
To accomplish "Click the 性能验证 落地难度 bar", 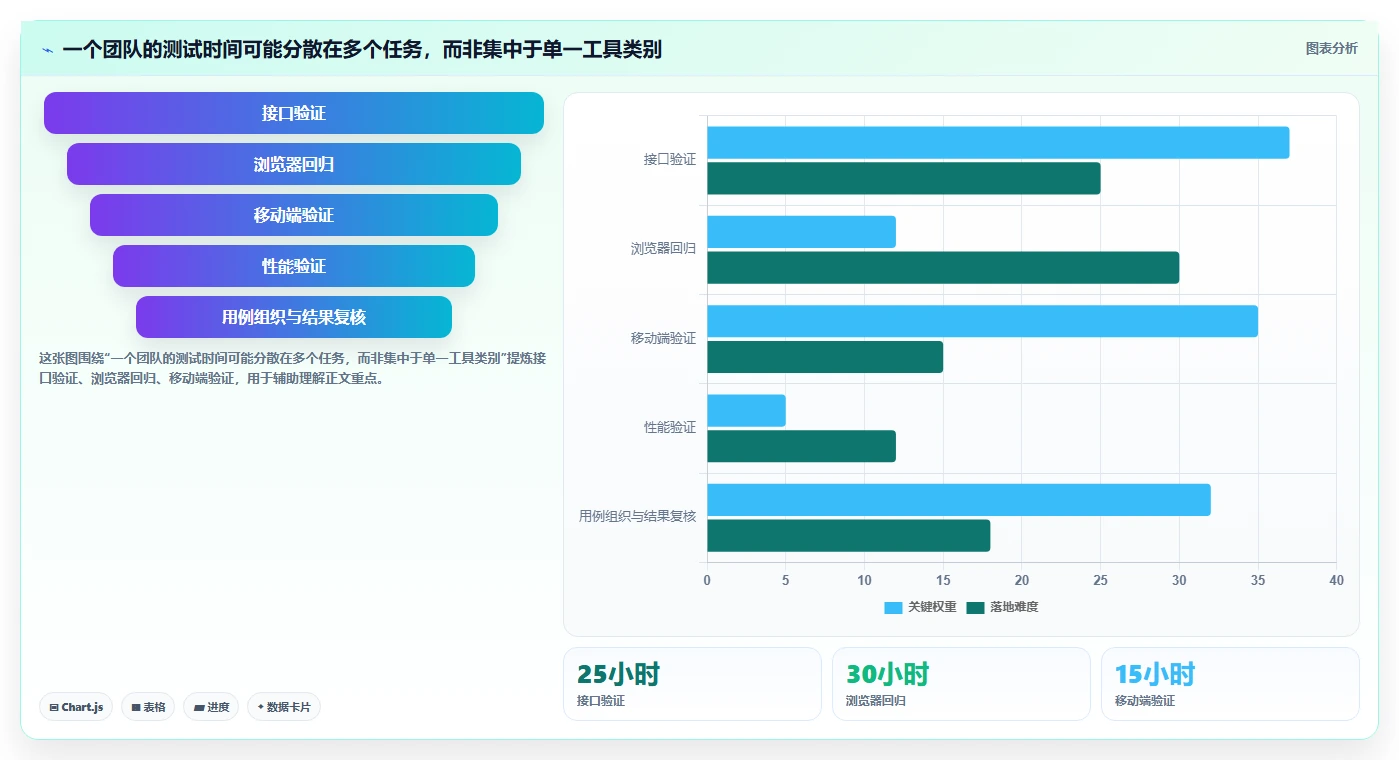I will 801,446.
